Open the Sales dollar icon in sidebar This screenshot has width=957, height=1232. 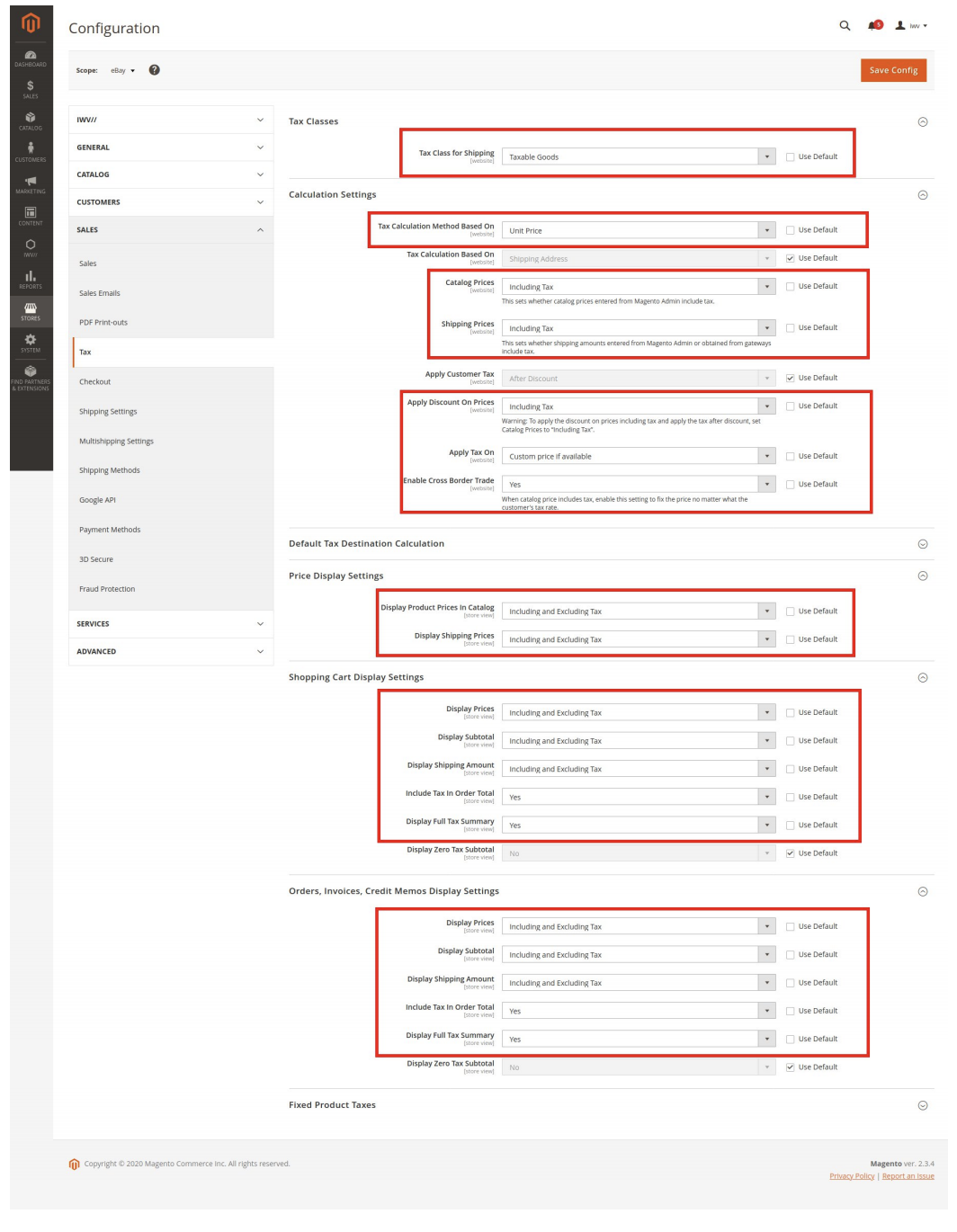[31, 88]
